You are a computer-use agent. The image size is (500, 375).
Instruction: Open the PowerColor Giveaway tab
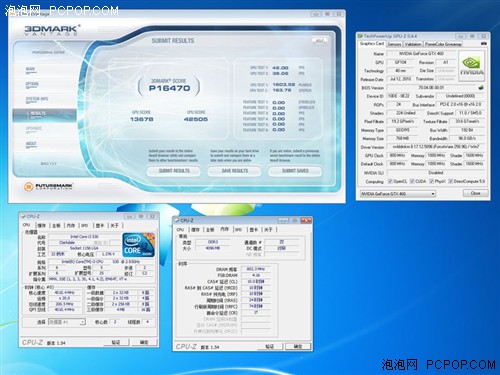point(443,44)
